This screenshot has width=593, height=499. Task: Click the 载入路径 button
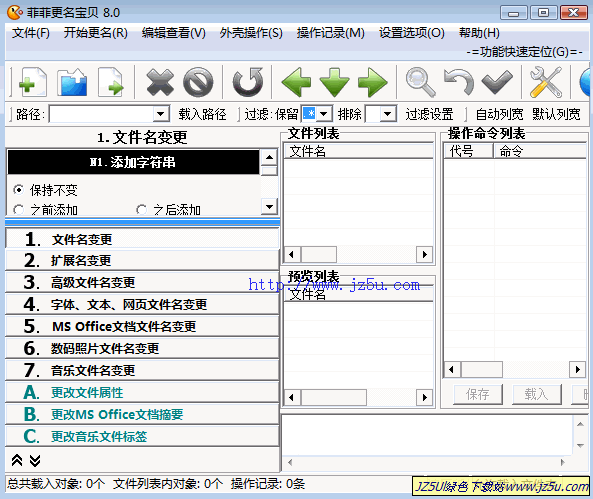click(202, 114)
